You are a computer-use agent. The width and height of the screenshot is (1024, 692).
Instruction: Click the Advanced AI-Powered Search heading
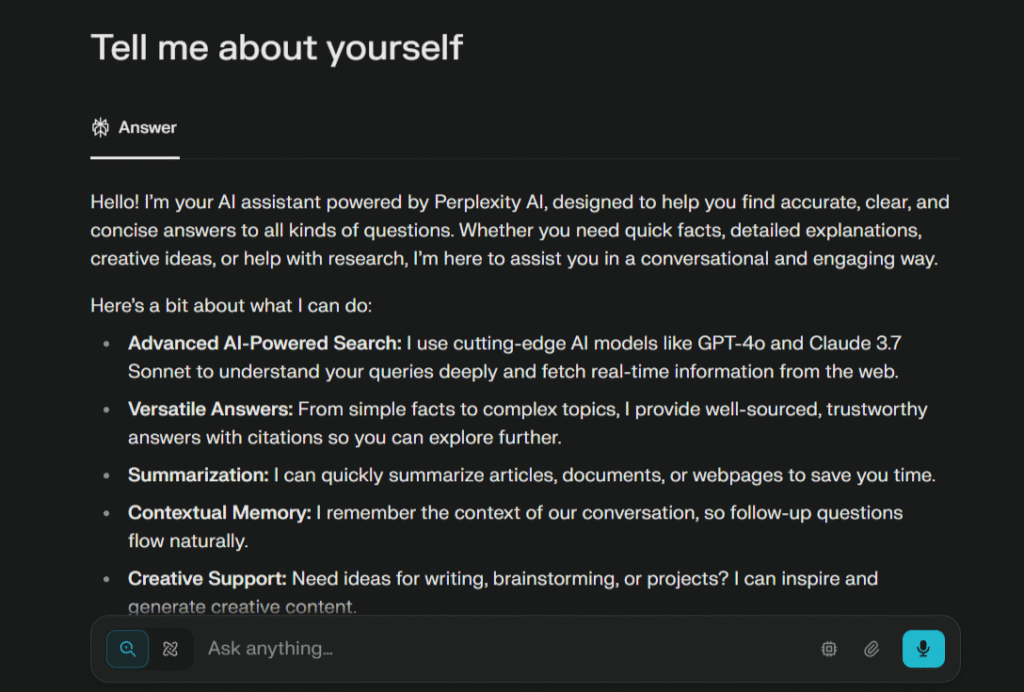pos(264,343)
